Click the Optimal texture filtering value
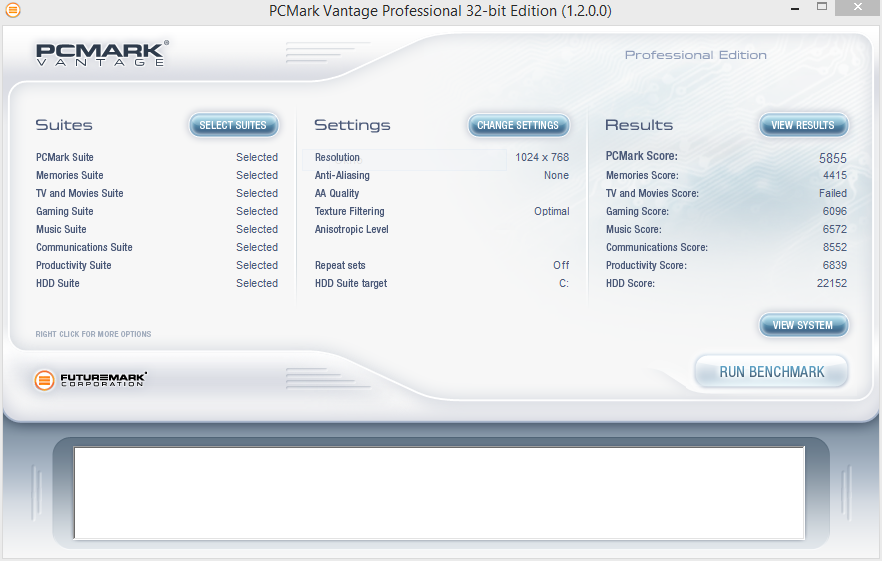 552,212
